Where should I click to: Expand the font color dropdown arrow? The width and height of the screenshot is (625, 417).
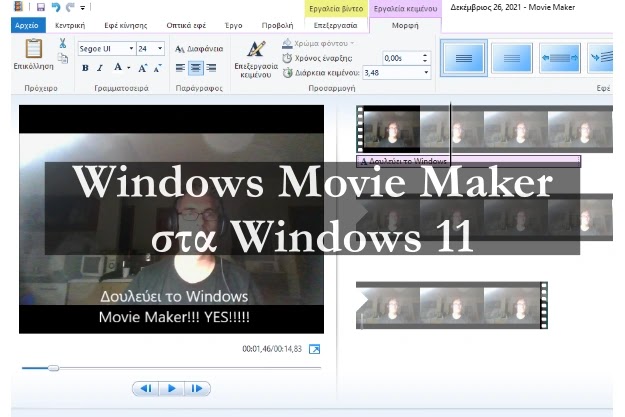pos(129,68)
